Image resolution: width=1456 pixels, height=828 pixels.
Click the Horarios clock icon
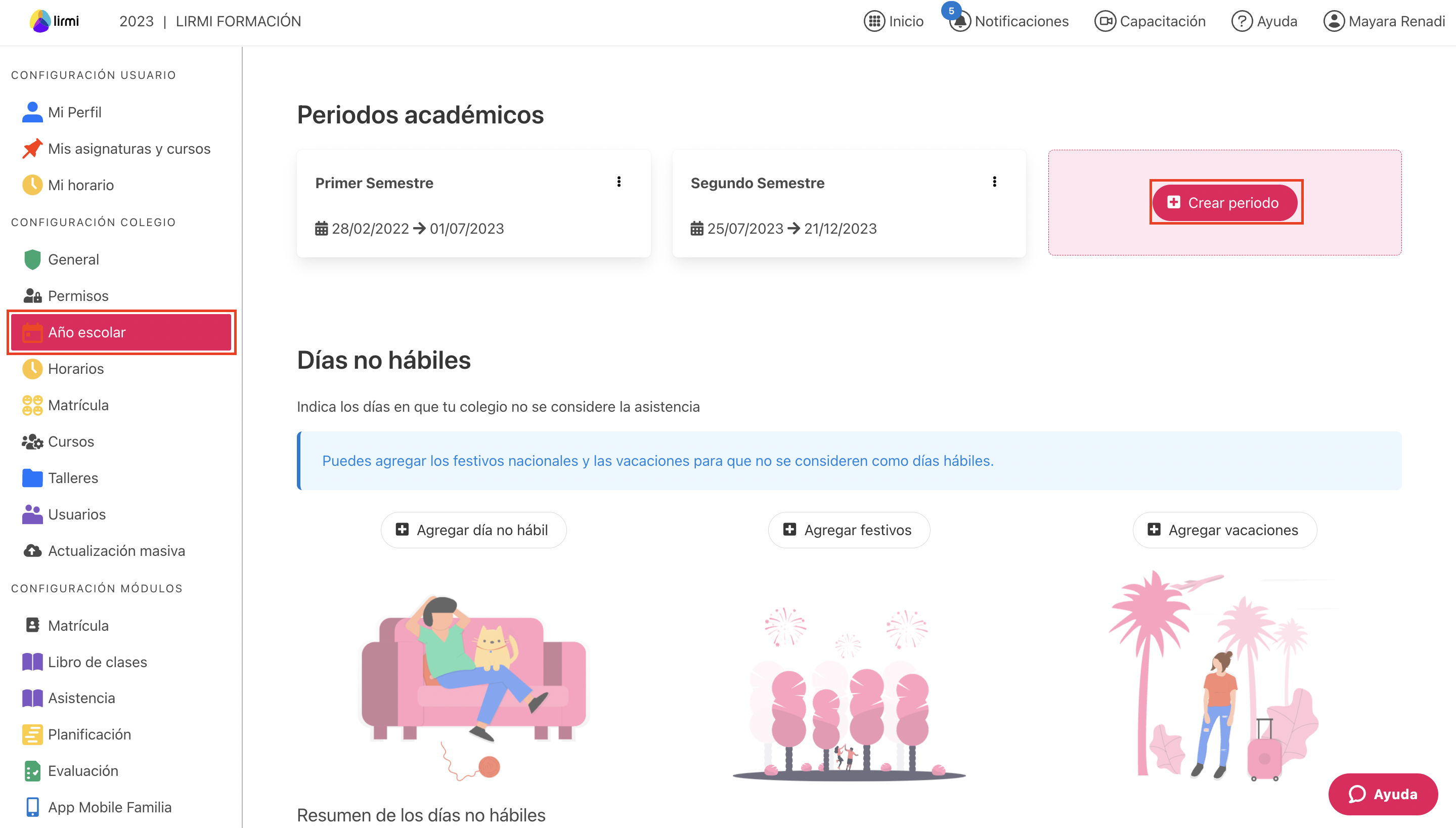pyautogui.click(x=32, y=369)
